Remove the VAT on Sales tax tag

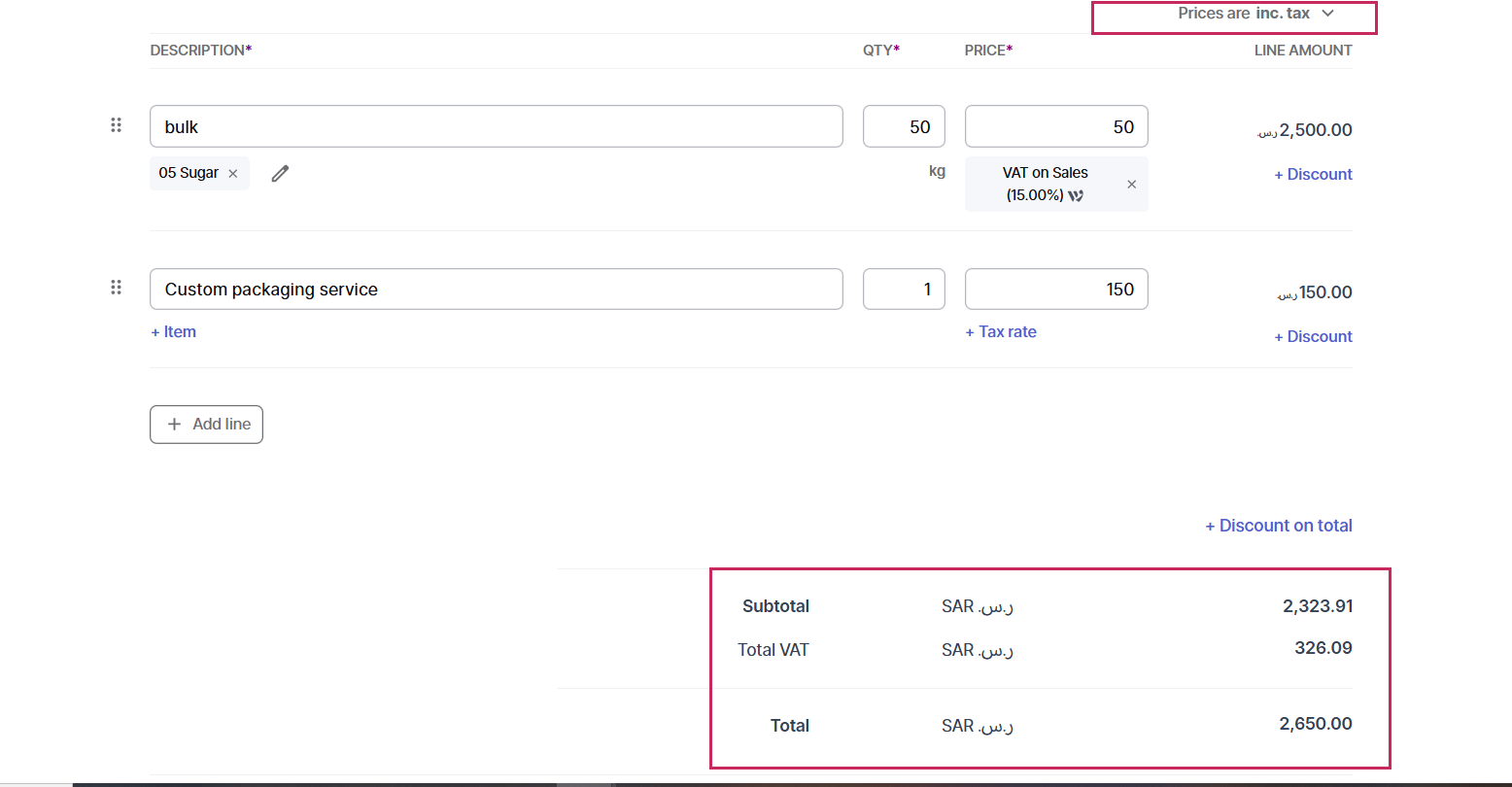pos(1131,185)
